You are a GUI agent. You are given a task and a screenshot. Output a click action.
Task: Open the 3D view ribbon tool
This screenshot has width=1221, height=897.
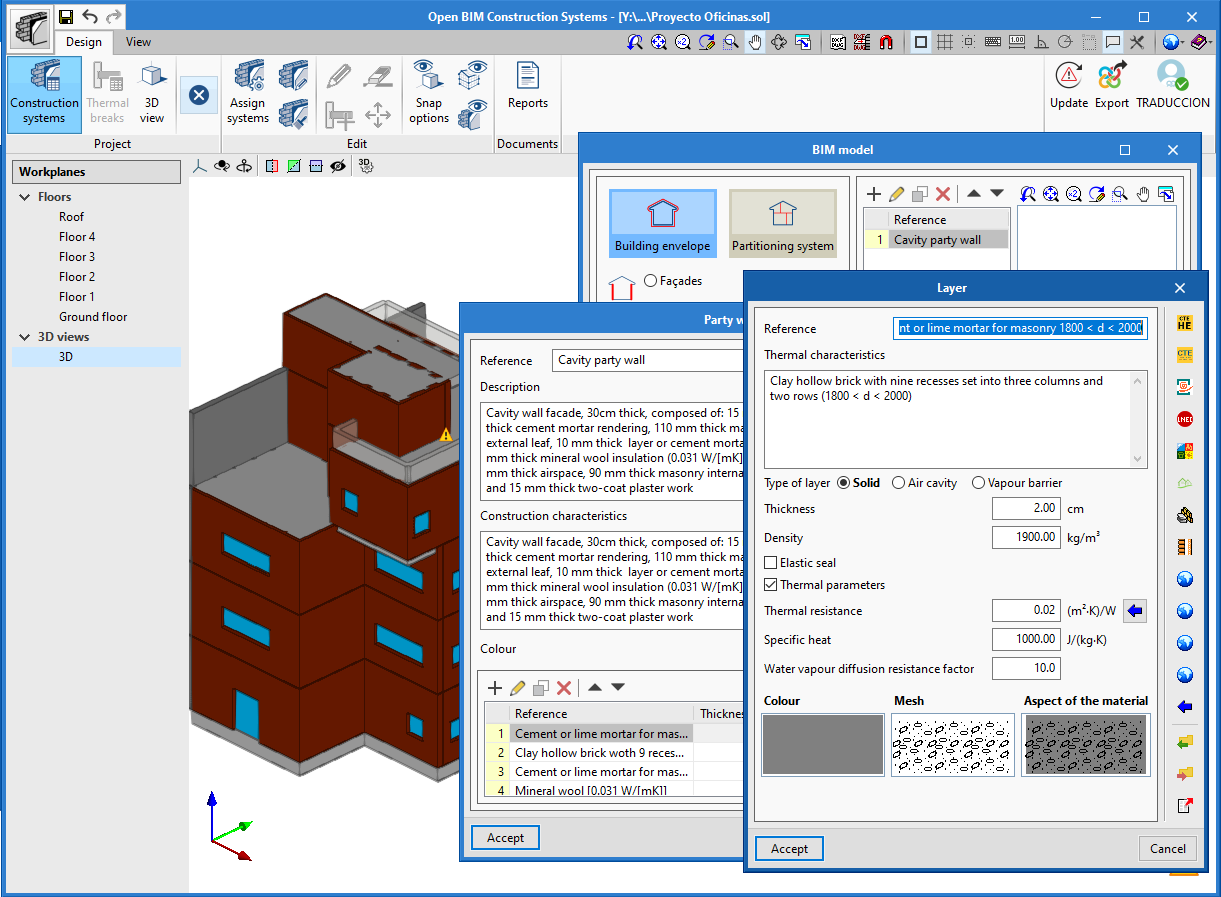(x=152, y=93)
